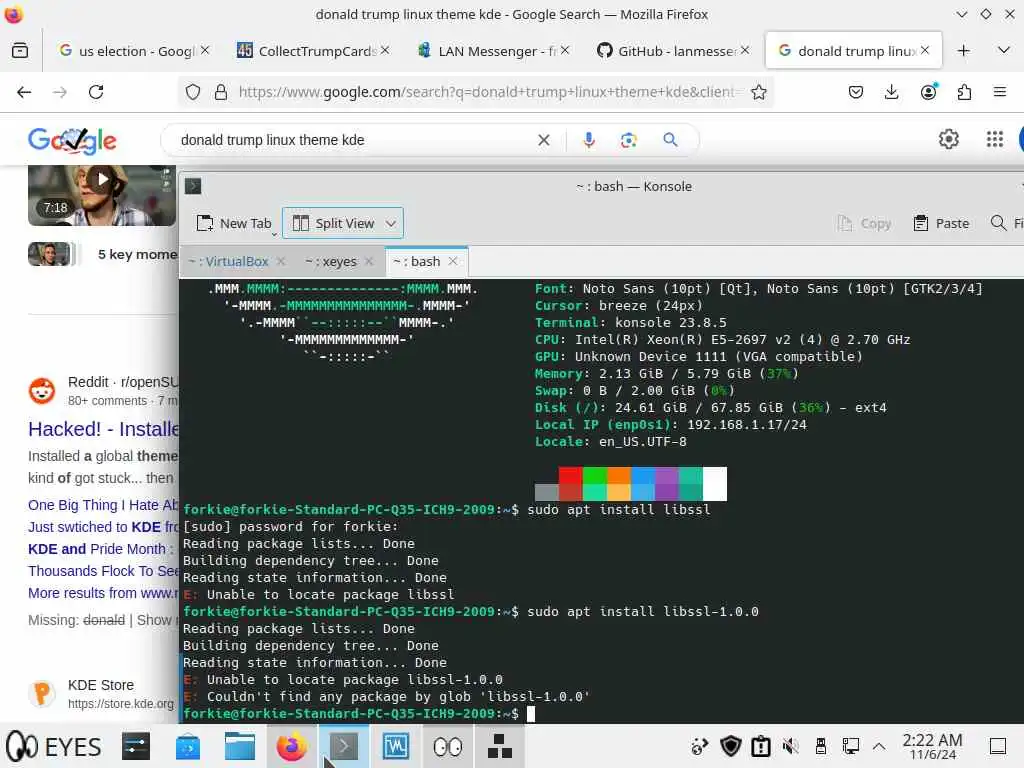Open EYES application launcher in taskbar
The height and width of the screenshot is (768, 1024).
pos(53,746)
